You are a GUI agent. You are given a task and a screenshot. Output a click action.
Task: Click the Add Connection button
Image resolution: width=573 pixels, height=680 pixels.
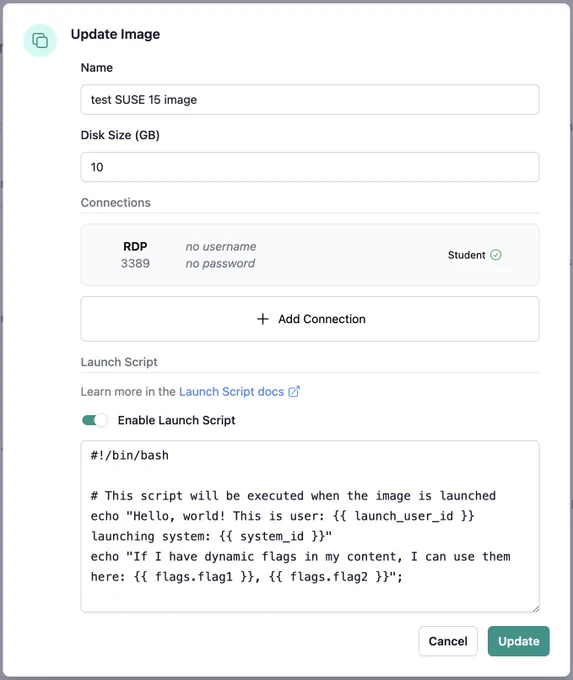pos(310,319)
